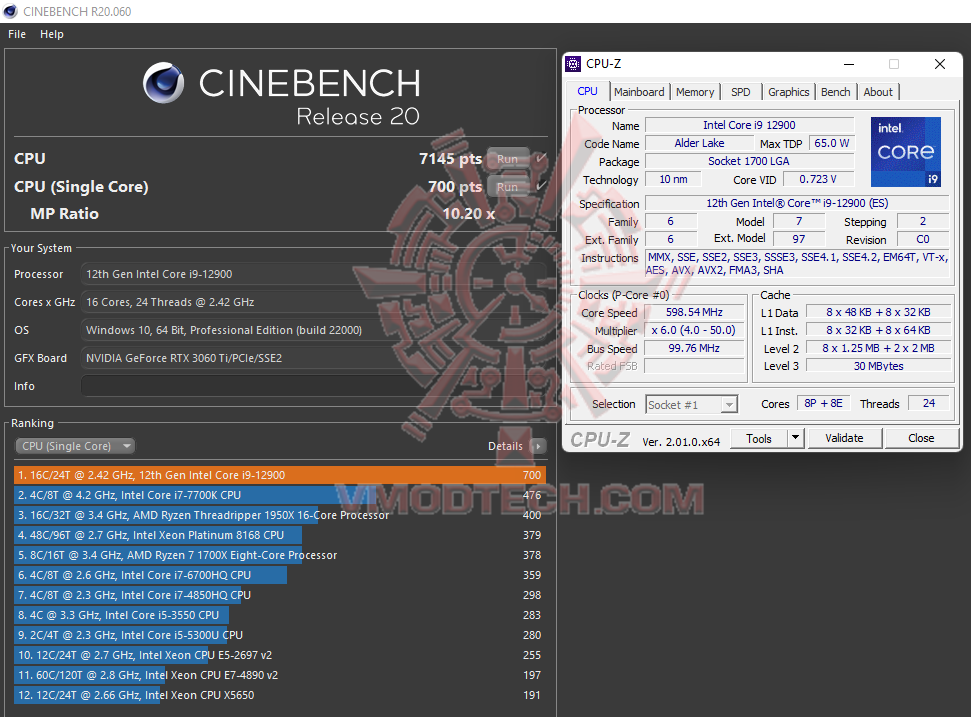The height and width of the screenshot is (717, 971).
Task: Click the Cores x GHz field
Action: (x=313, y=302)
